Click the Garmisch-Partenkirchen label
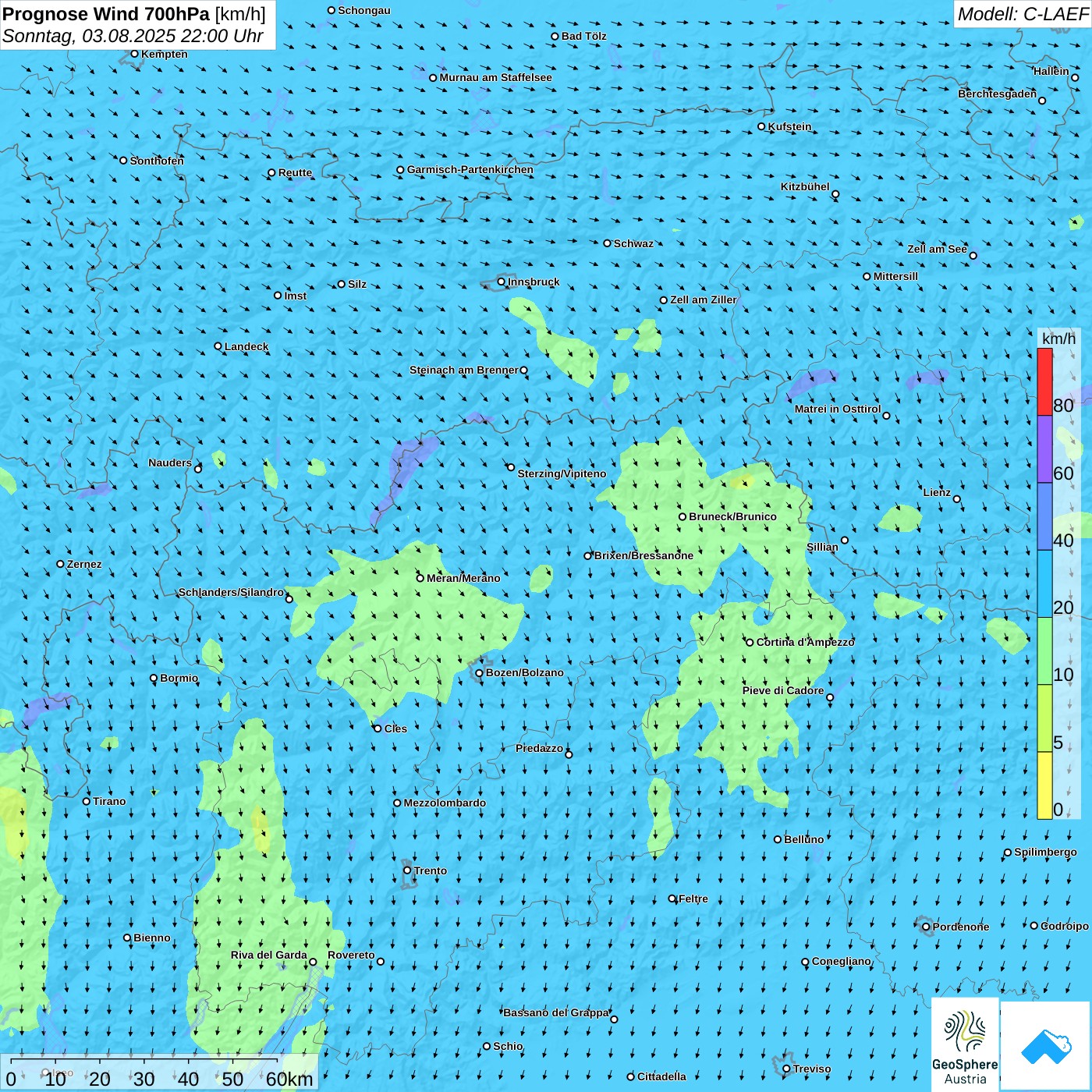 470,169
